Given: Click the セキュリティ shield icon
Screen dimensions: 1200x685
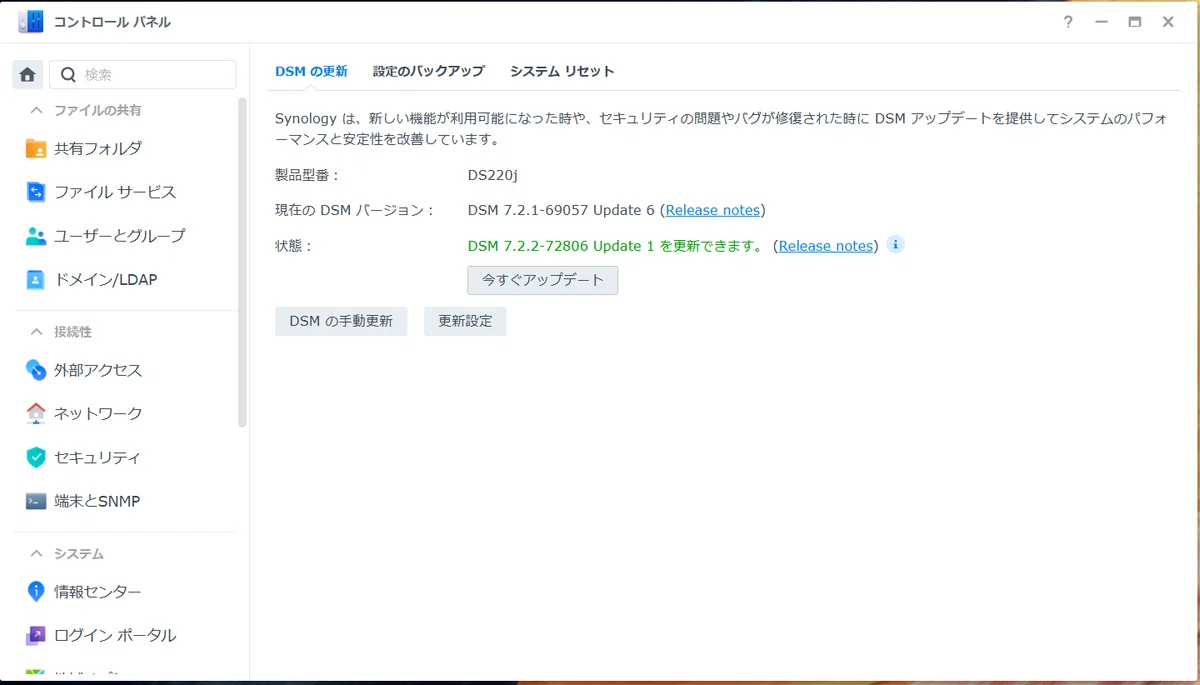Looking at the screenshot, I should (36, 457).
